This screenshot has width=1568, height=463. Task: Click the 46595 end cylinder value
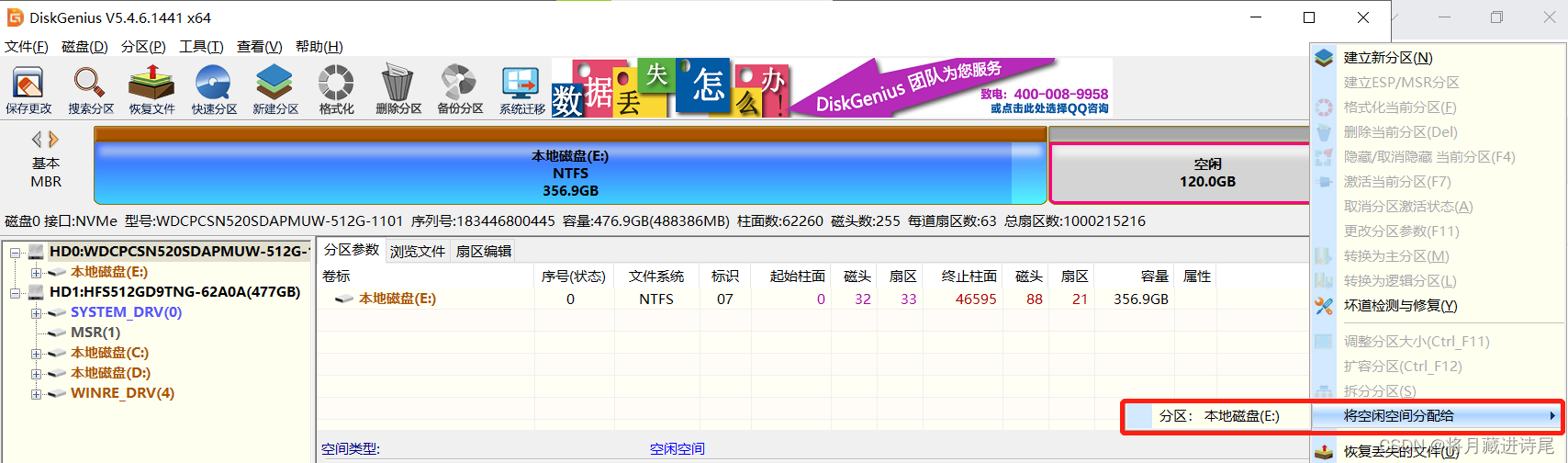coord(976,299)
